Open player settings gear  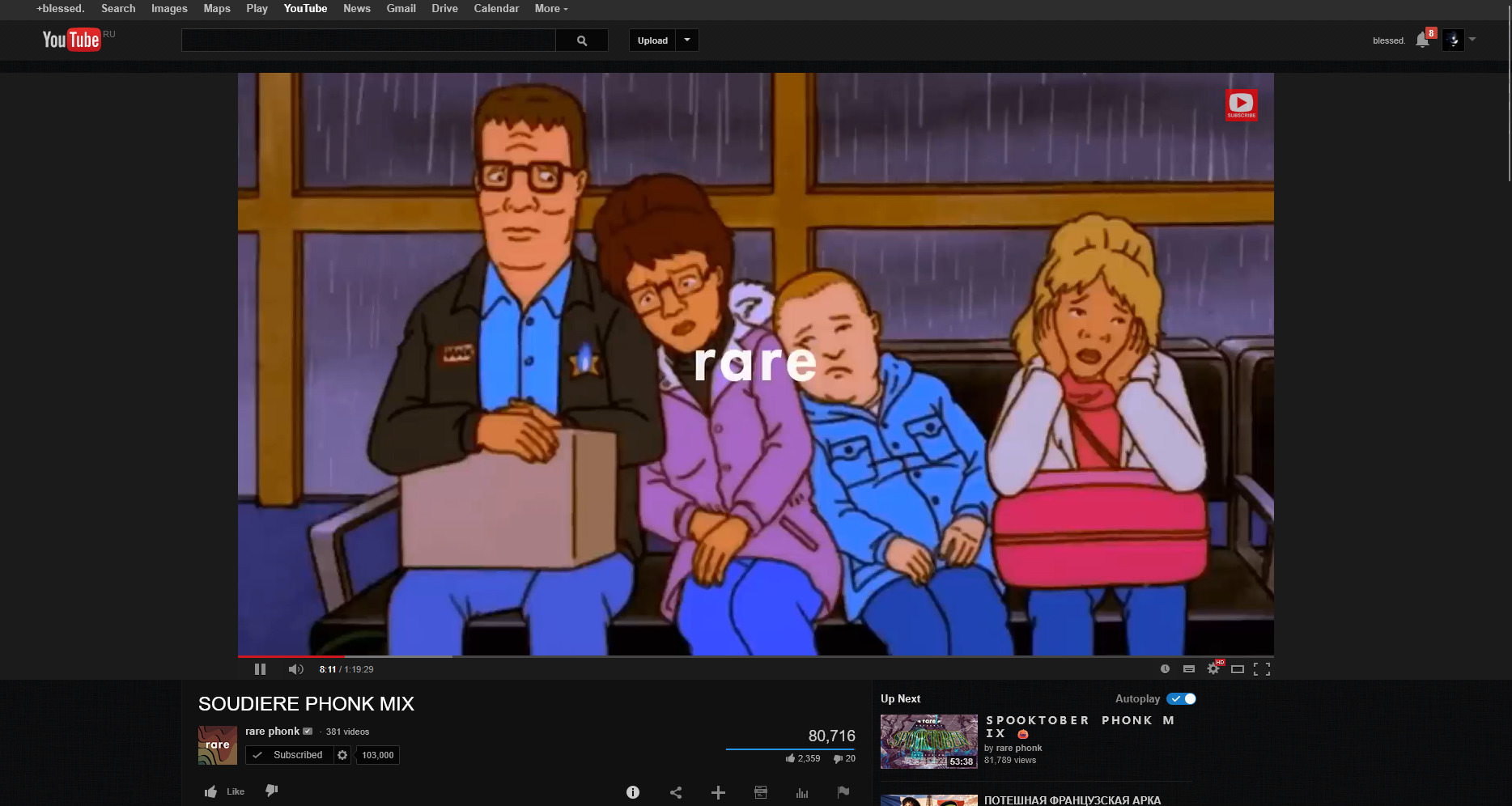[x=1213, y=668]
